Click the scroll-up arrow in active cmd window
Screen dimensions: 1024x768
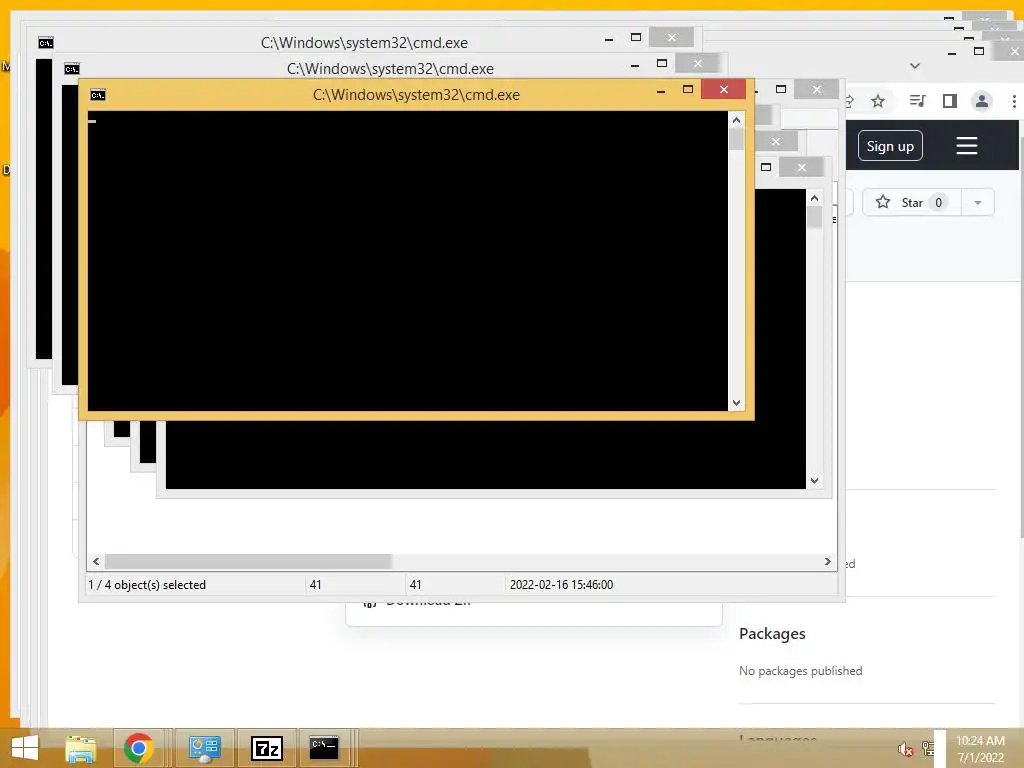(x=736, y=120)
